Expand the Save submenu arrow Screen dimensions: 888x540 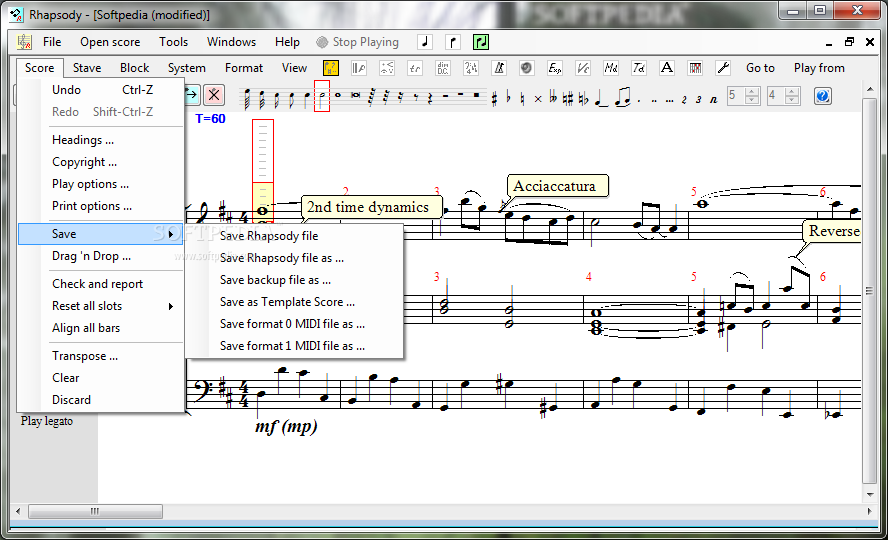(171, 234)
